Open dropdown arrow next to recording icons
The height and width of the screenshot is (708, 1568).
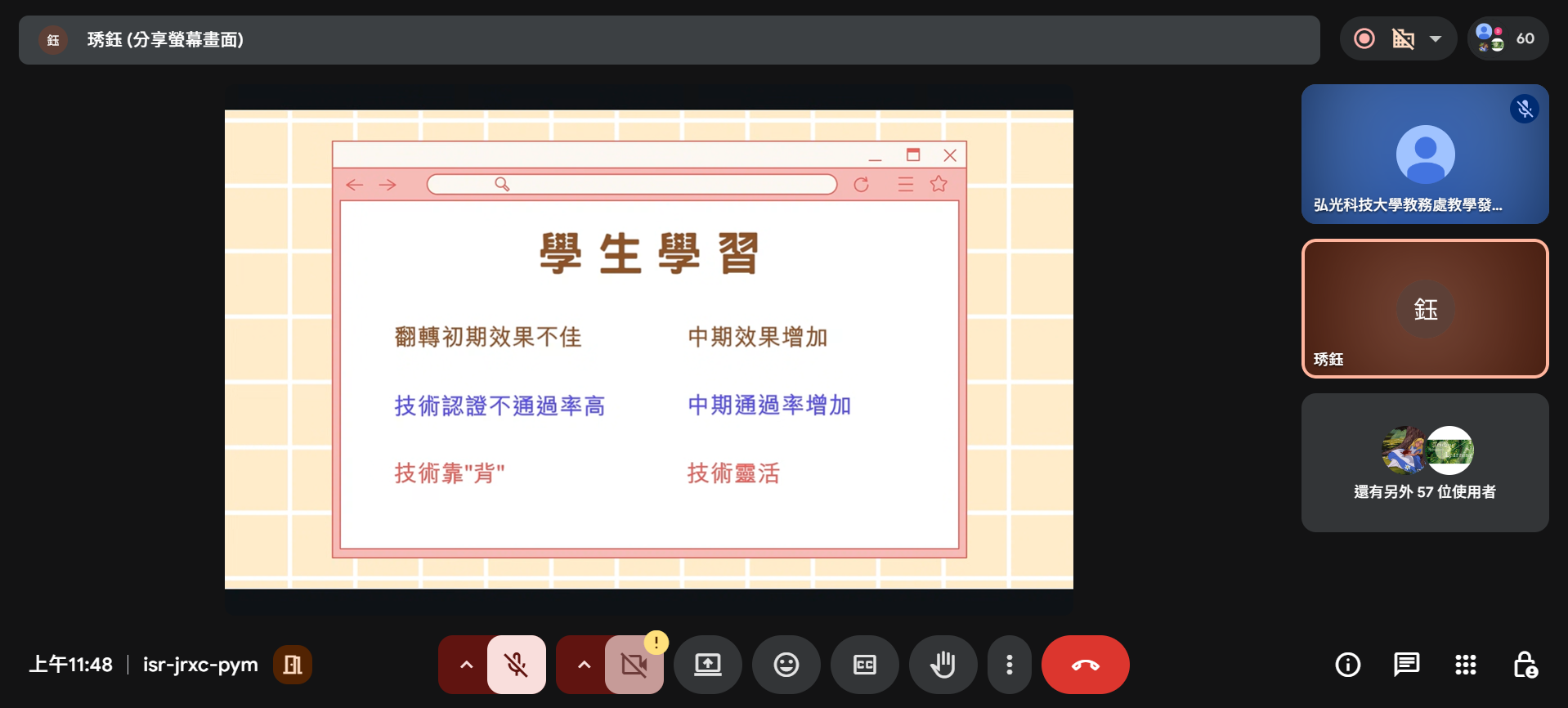(x=1436, y=38)
